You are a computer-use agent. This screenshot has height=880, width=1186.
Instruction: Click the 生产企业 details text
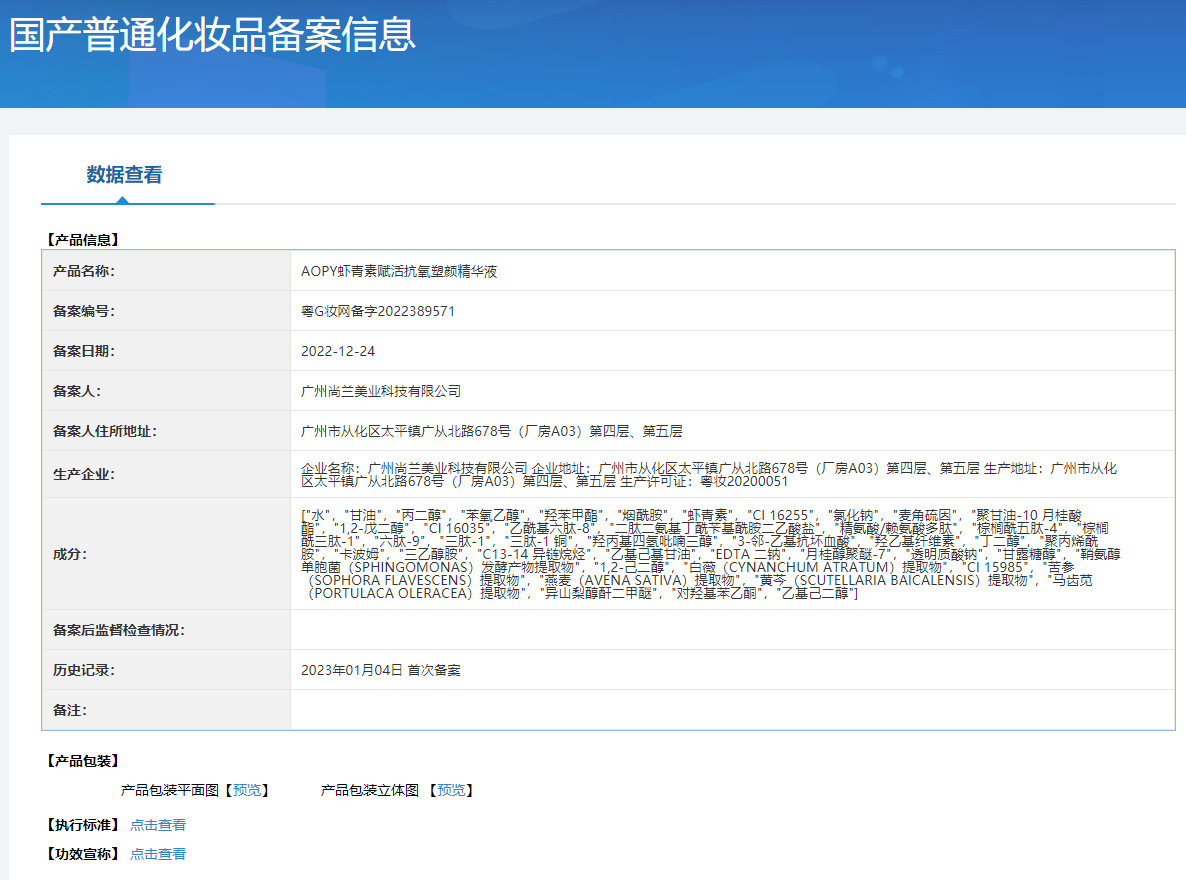[708, 474]
